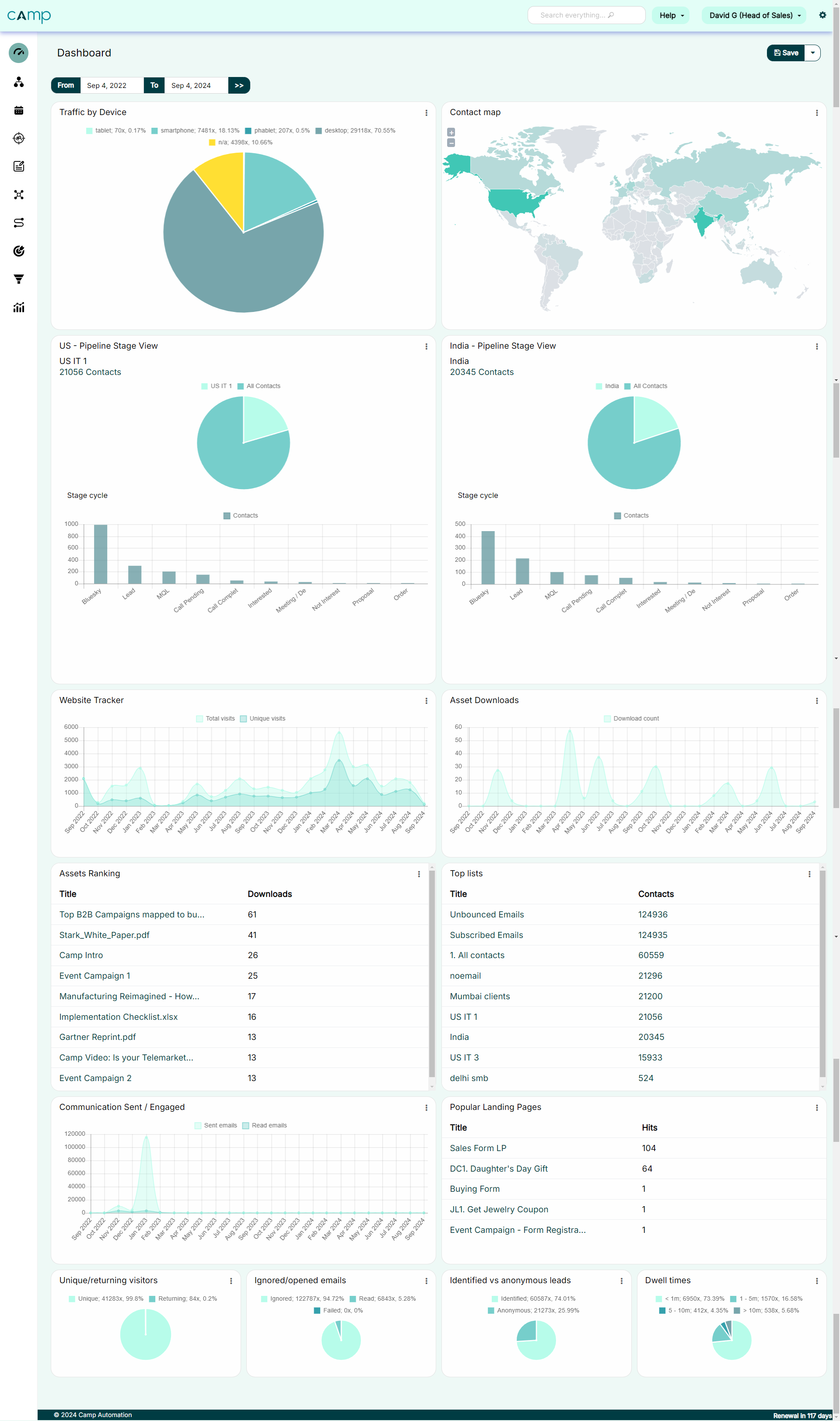Toggle Sent emails legend item
This screenshot has height=1421, width=840.
pyautogui.click(x=216, y=1126)
